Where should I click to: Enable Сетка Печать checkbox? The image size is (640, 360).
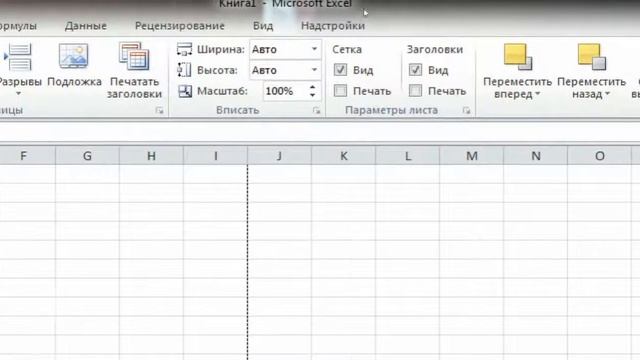coord(340,91)
